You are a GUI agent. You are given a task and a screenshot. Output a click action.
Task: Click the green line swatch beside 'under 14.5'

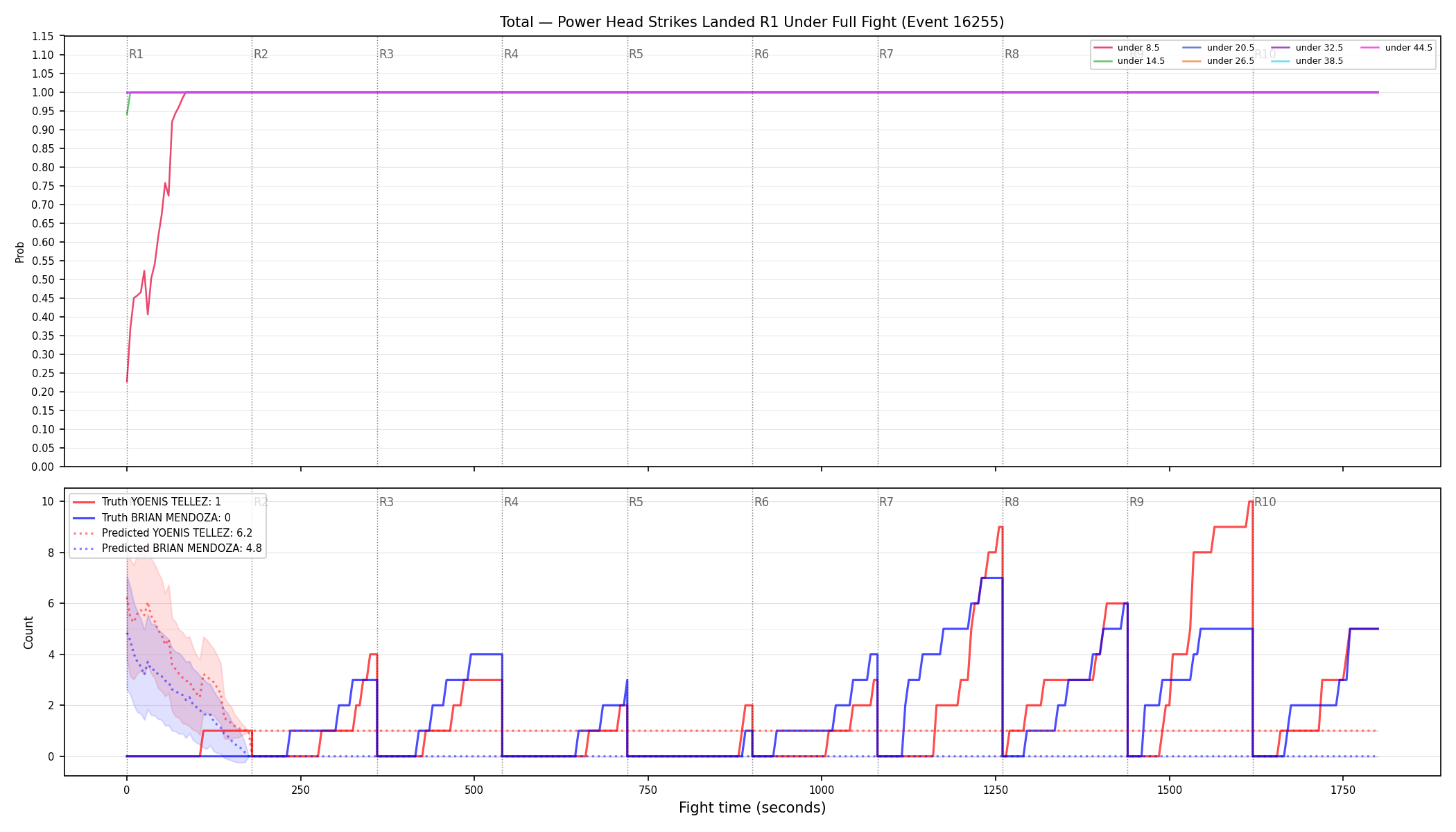pyautogui.click(x=1103, y=61)
